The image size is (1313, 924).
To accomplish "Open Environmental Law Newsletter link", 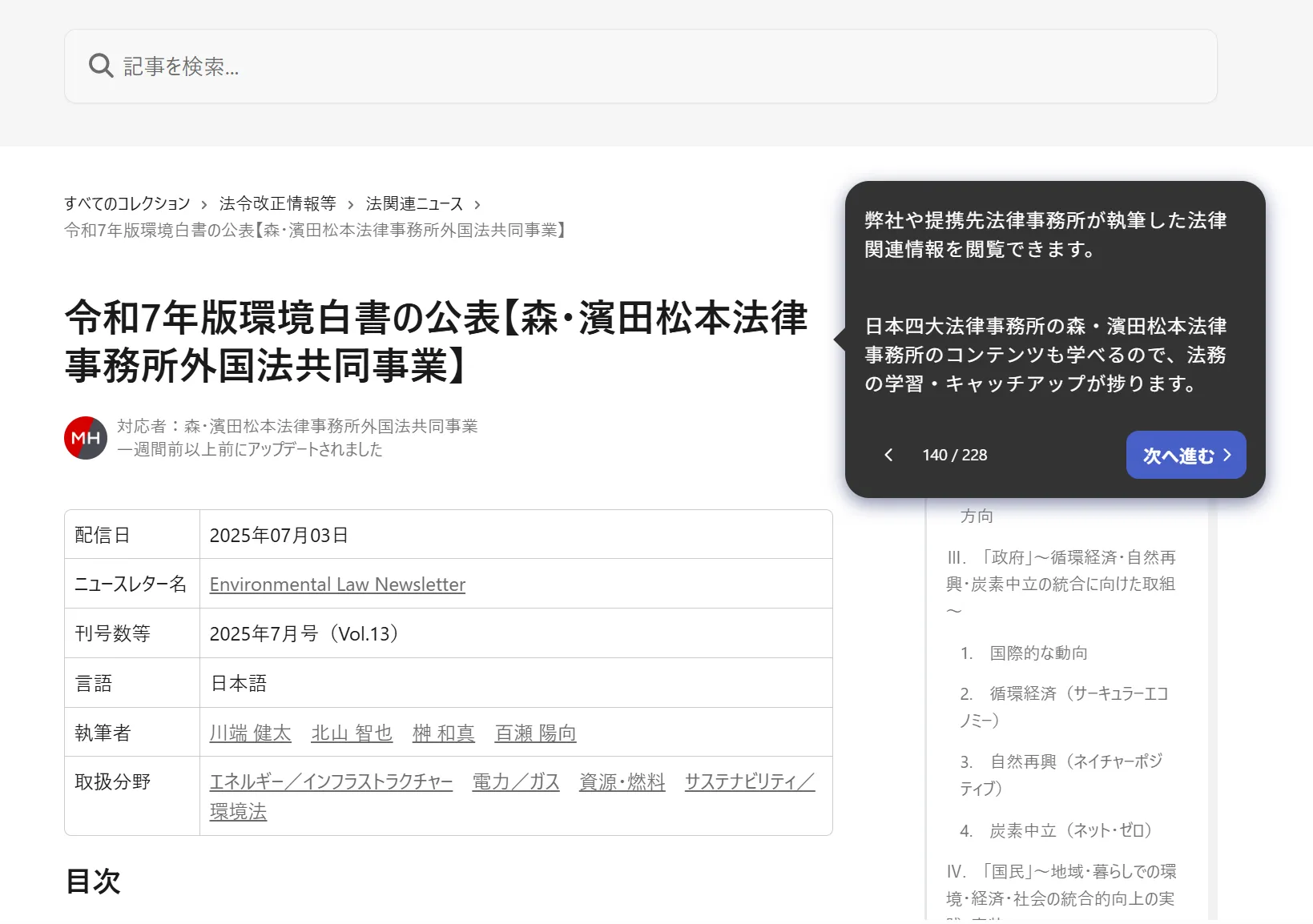I will (x=337, y=585).
